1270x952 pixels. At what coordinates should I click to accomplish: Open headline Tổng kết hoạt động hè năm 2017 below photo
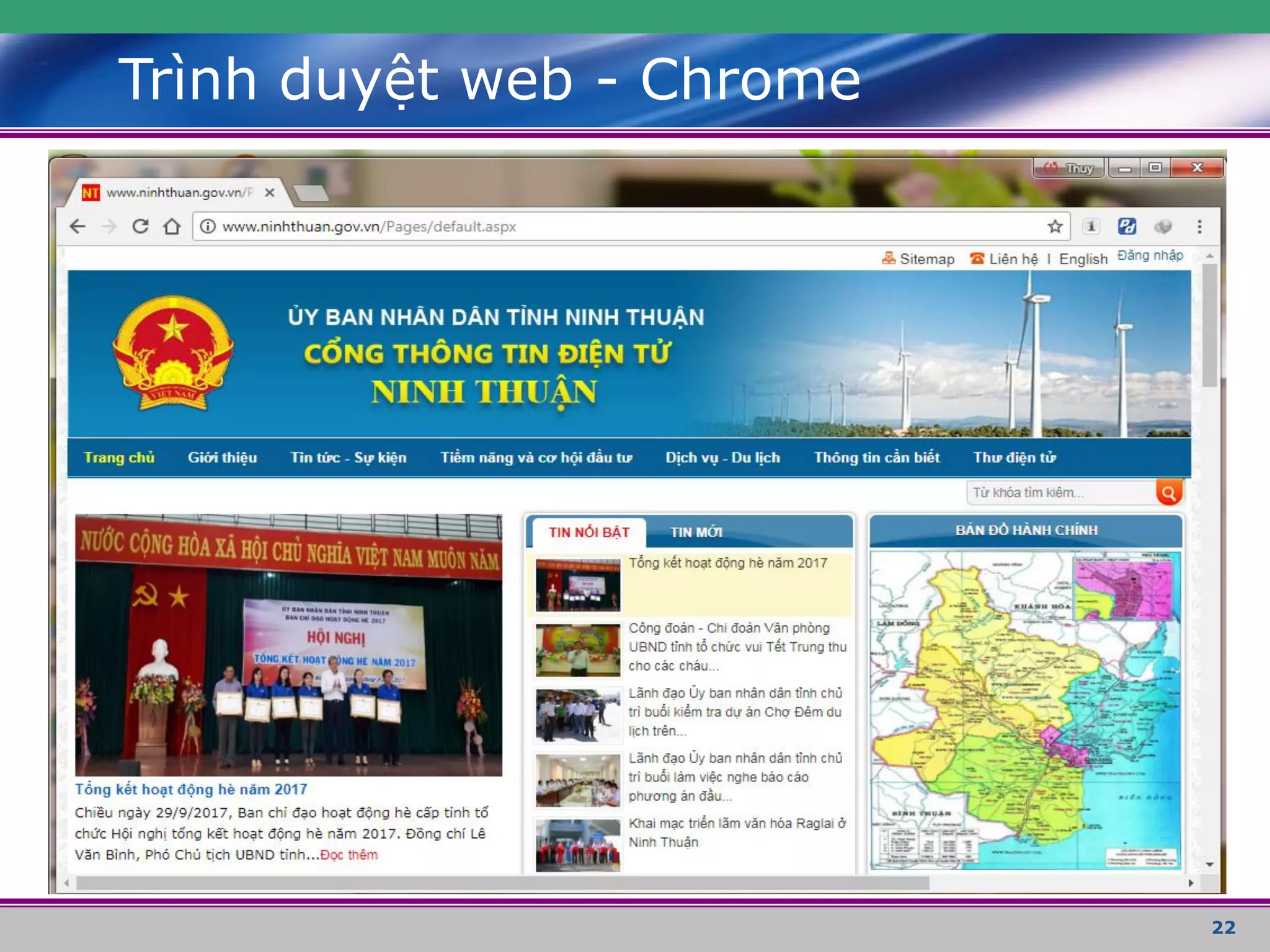(x=191, y=789)
